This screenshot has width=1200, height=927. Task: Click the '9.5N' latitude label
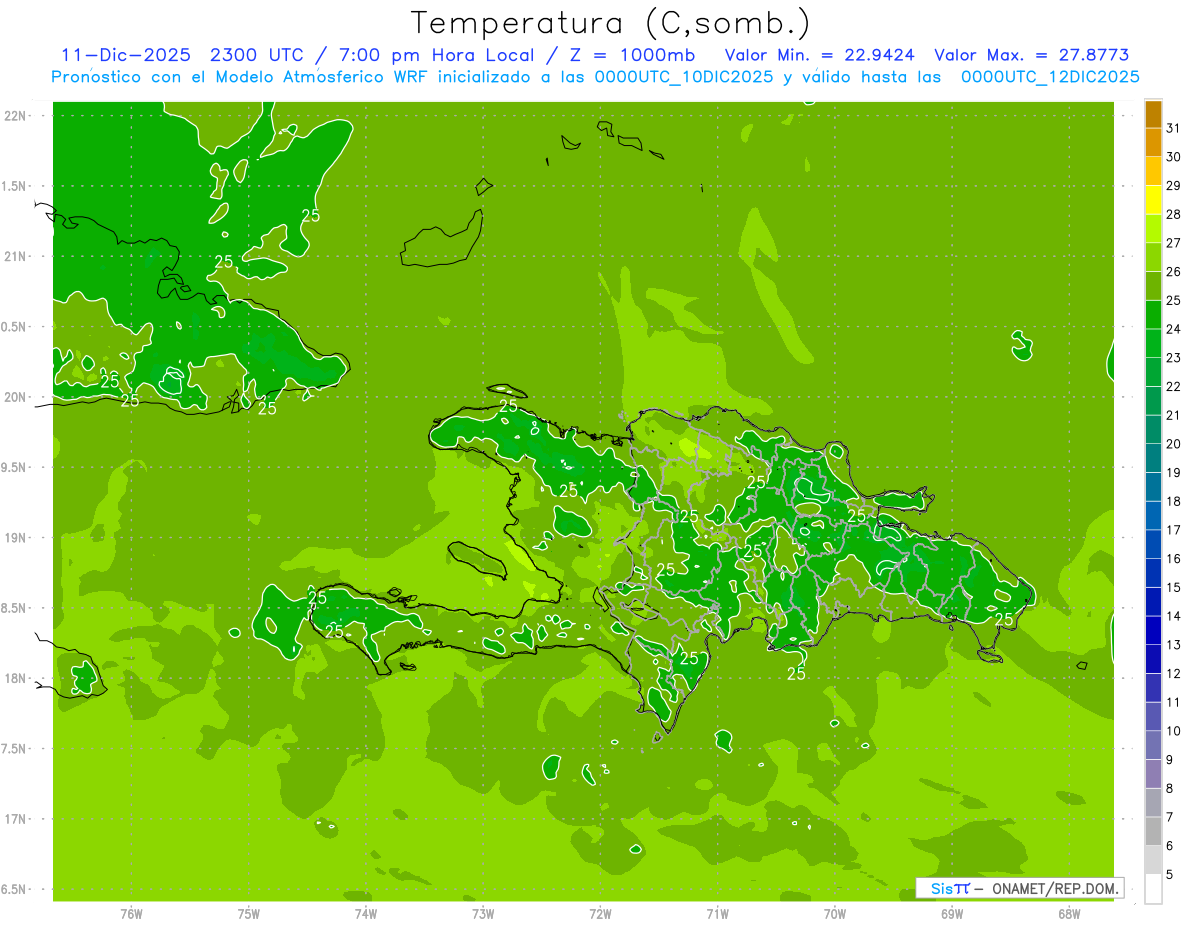click(14, 467)
